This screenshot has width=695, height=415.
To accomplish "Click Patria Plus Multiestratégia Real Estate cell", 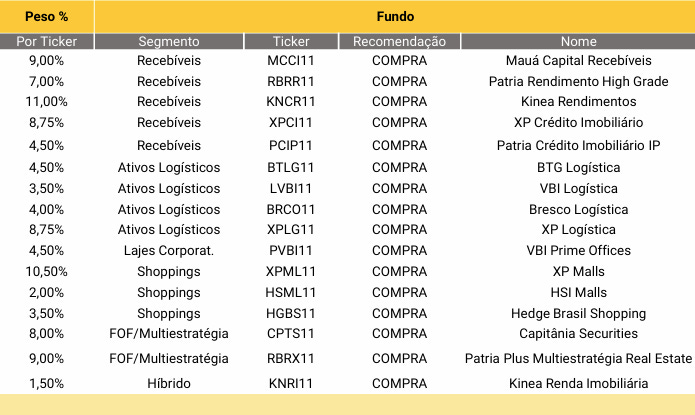I will coord(578,358).
